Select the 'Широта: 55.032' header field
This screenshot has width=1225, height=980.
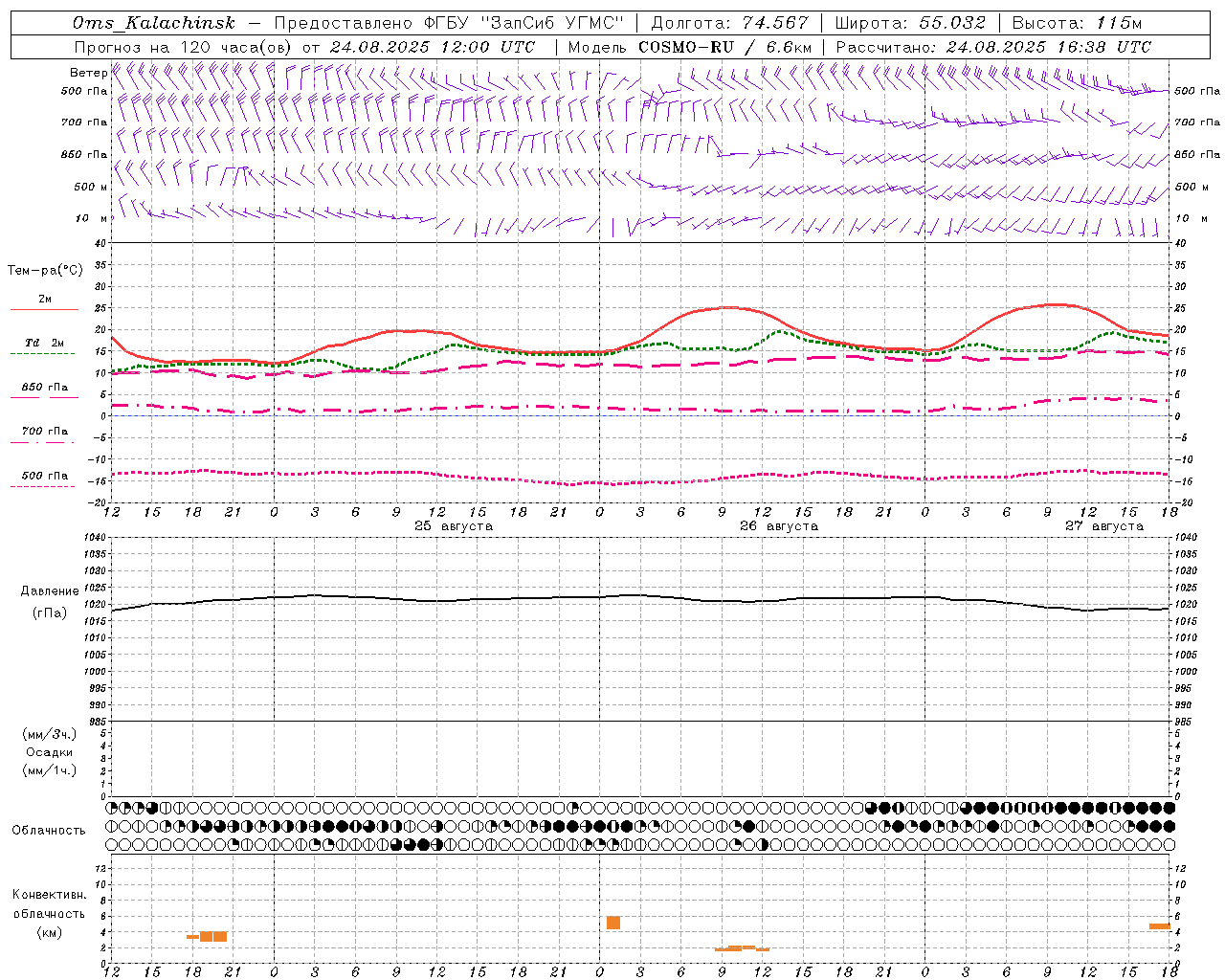tap(910, 23)
